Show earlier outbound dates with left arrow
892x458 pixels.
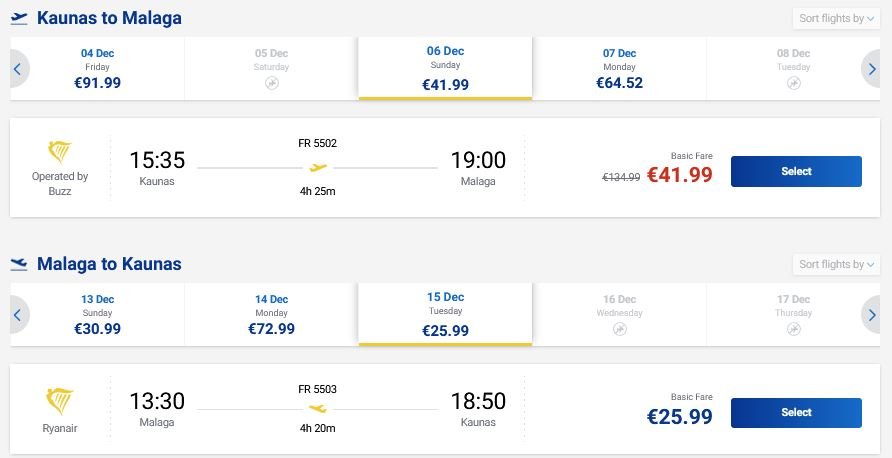(18, 69)
